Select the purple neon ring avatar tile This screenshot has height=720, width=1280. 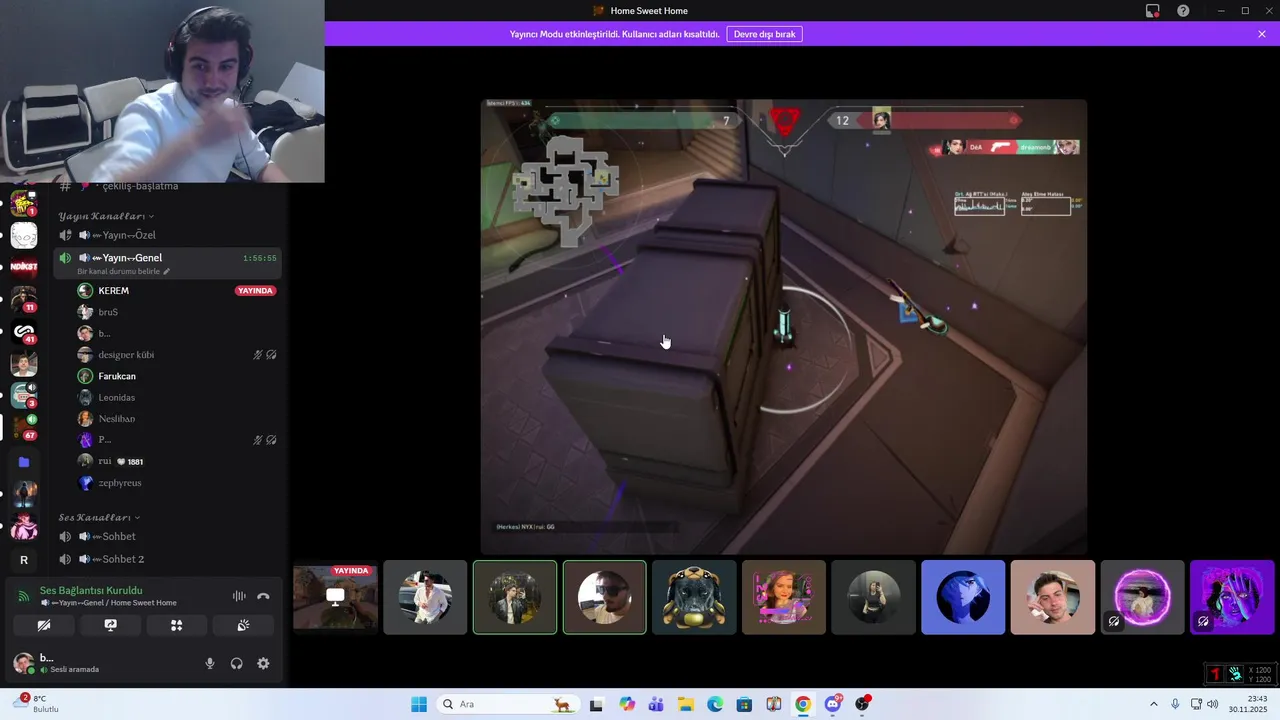(1142, 597)
